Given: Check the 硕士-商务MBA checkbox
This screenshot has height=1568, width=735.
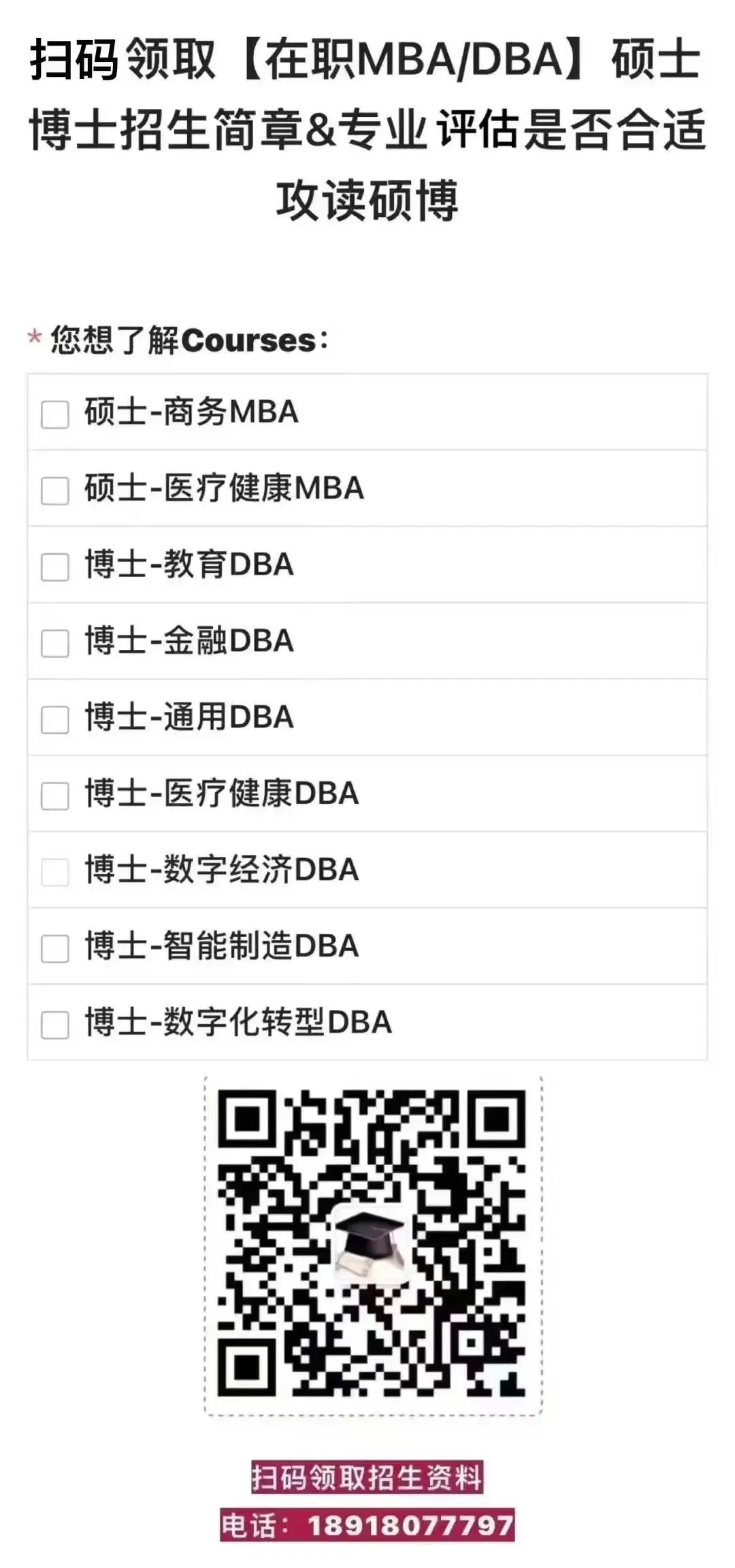Looking at the screenshot, I should click(x=55, y=414).
